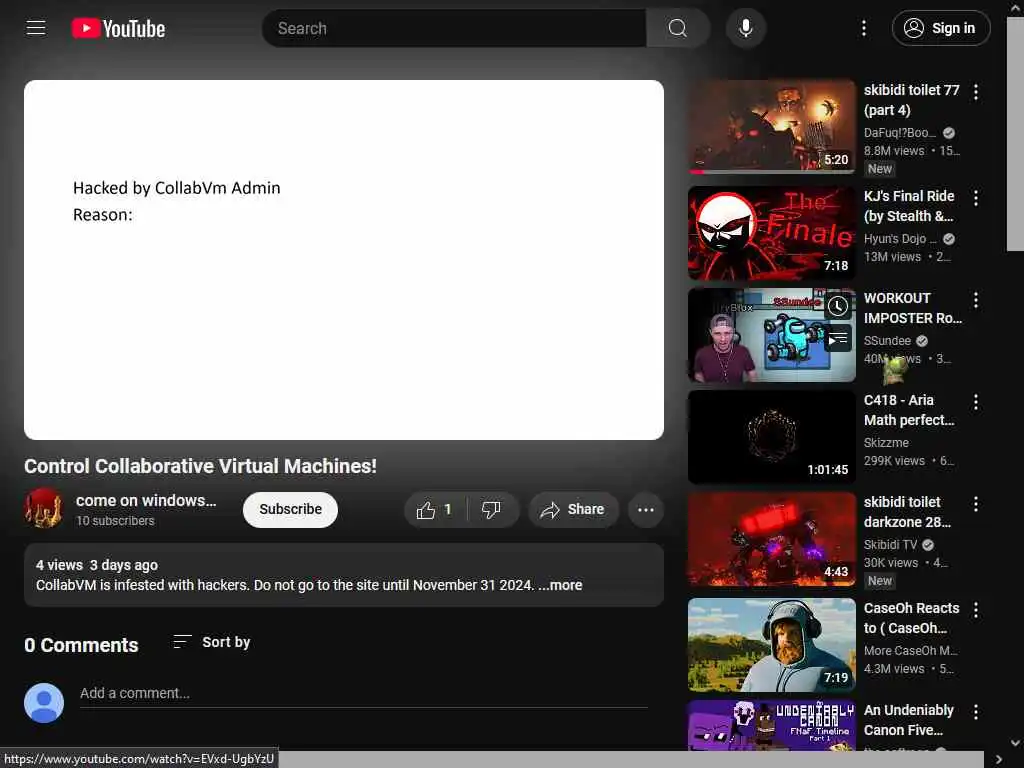Add WORKOUT IMPOSTER video to queue

tap(838, 338)
